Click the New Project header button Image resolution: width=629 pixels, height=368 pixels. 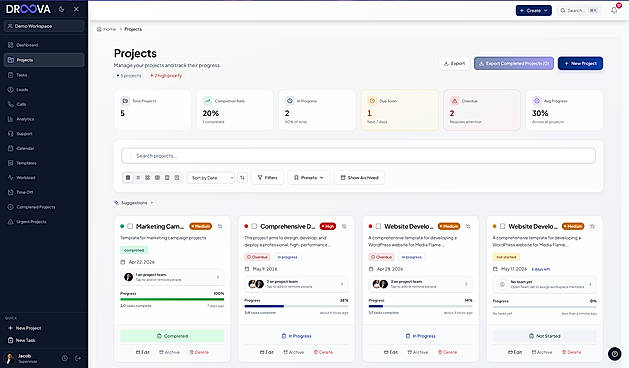click(580, 63)
